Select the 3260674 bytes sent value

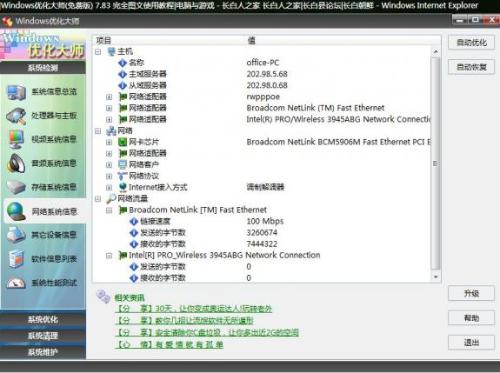(262, 233)
